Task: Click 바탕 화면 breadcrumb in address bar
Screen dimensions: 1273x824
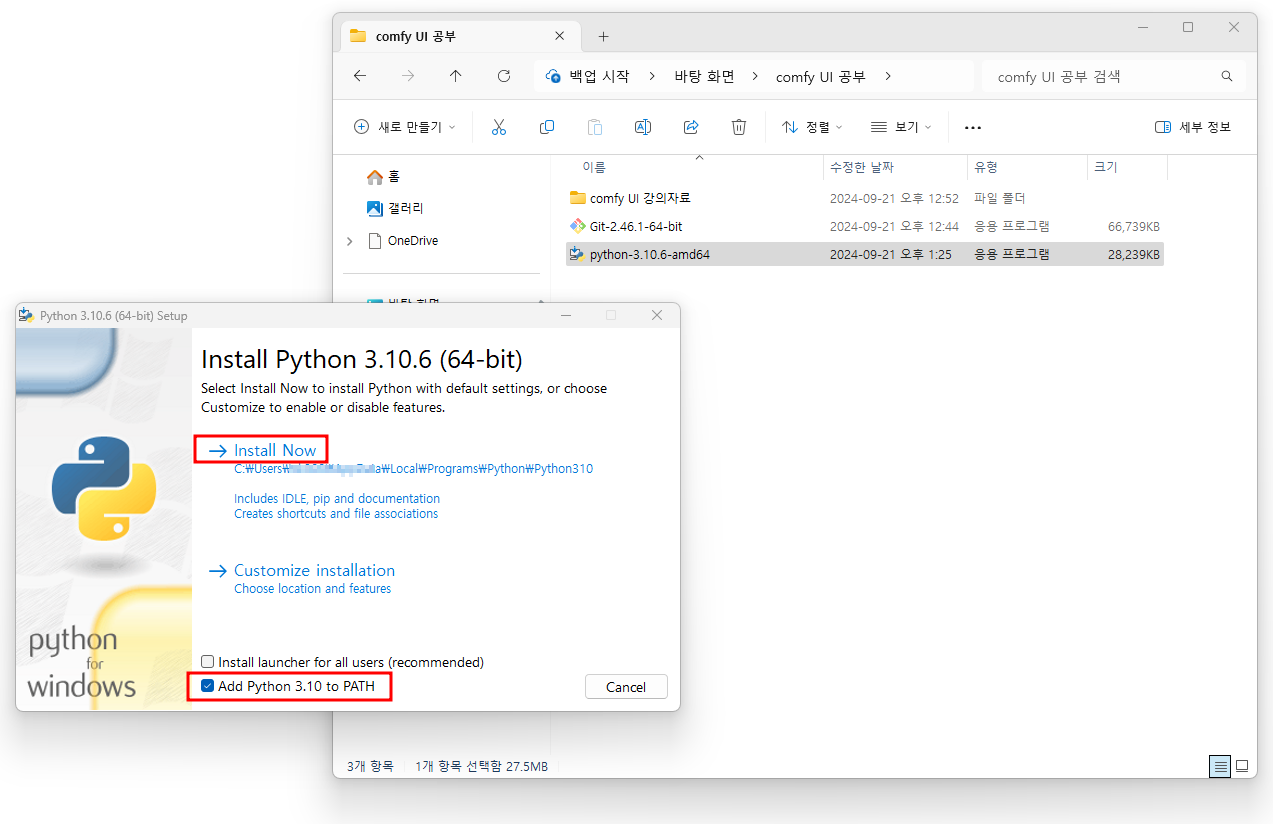Action: coord(704,77)
